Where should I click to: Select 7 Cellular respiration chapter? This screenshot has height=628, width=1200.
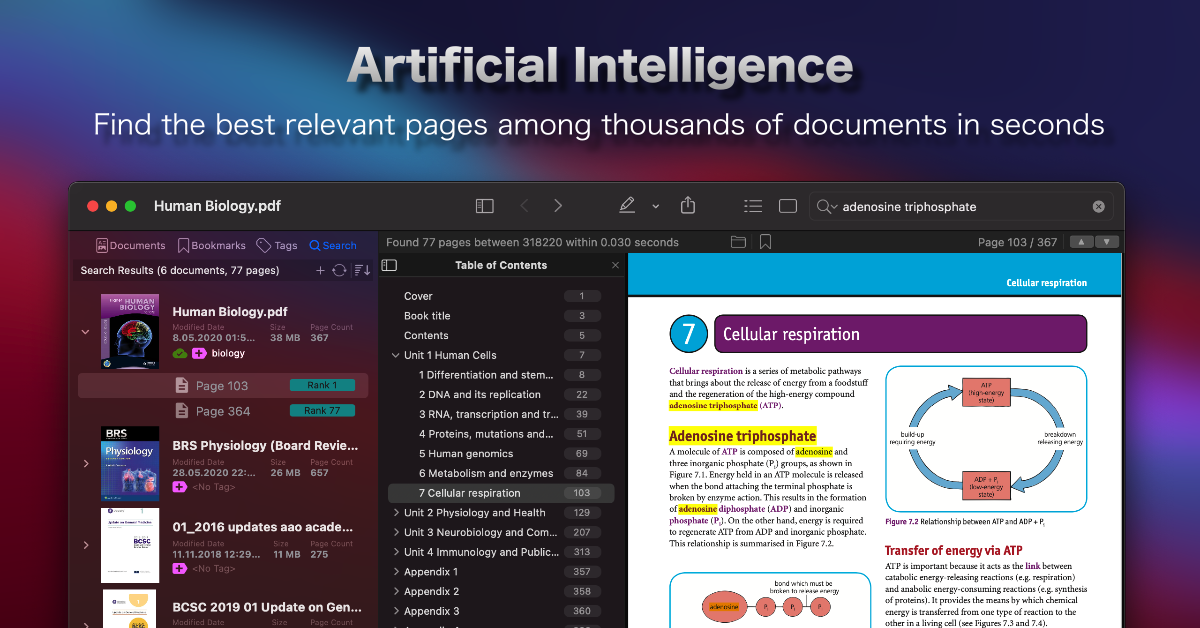[x=501, y=493]
